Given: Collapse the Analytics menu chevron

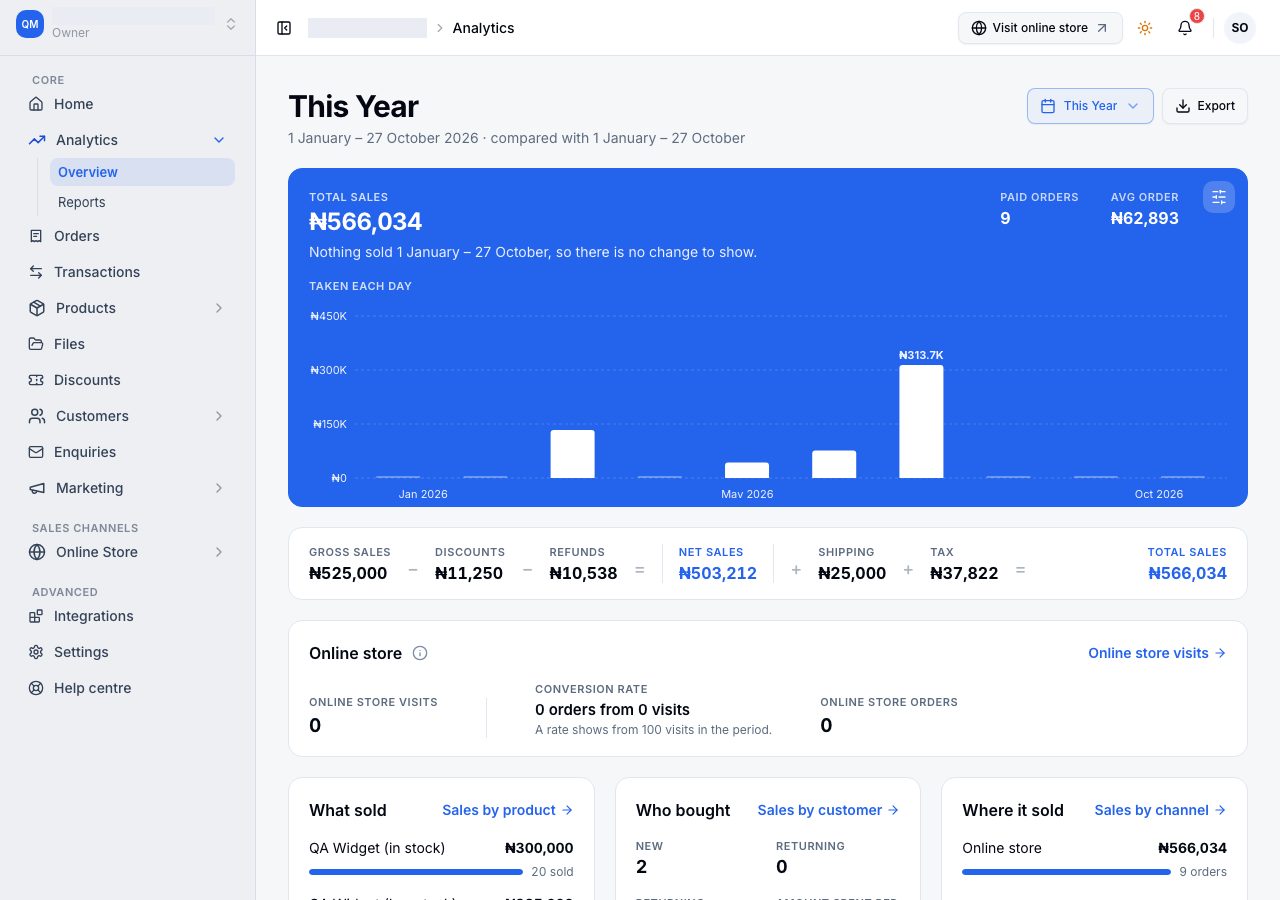Looking at the screenshot, I should click(x=219, y=140).
